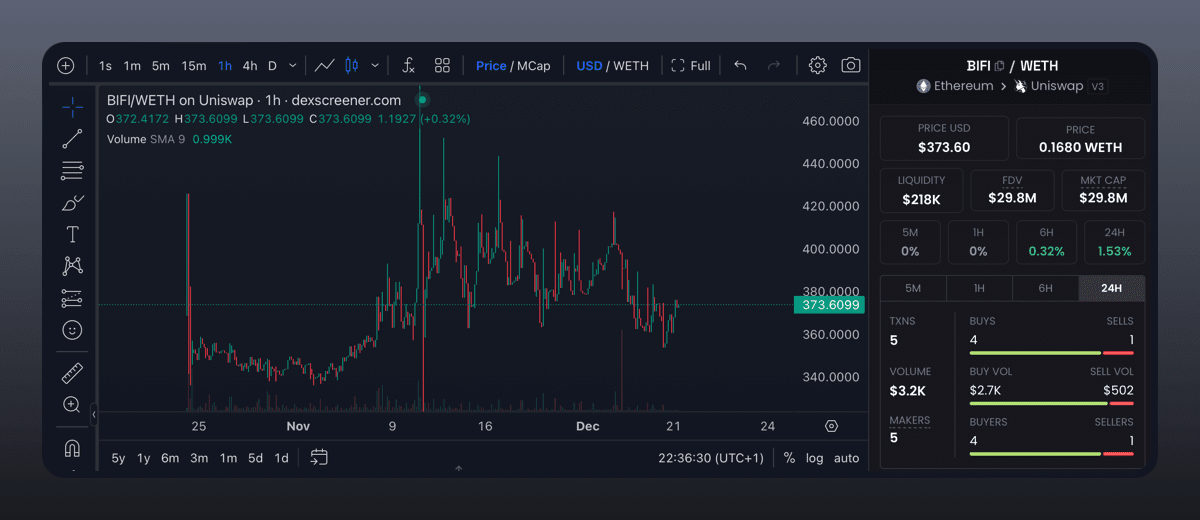Open the go-to-date calendar picker
Image resolution: width=1200 pixels, height=520 pixels.
click(319, 458)
